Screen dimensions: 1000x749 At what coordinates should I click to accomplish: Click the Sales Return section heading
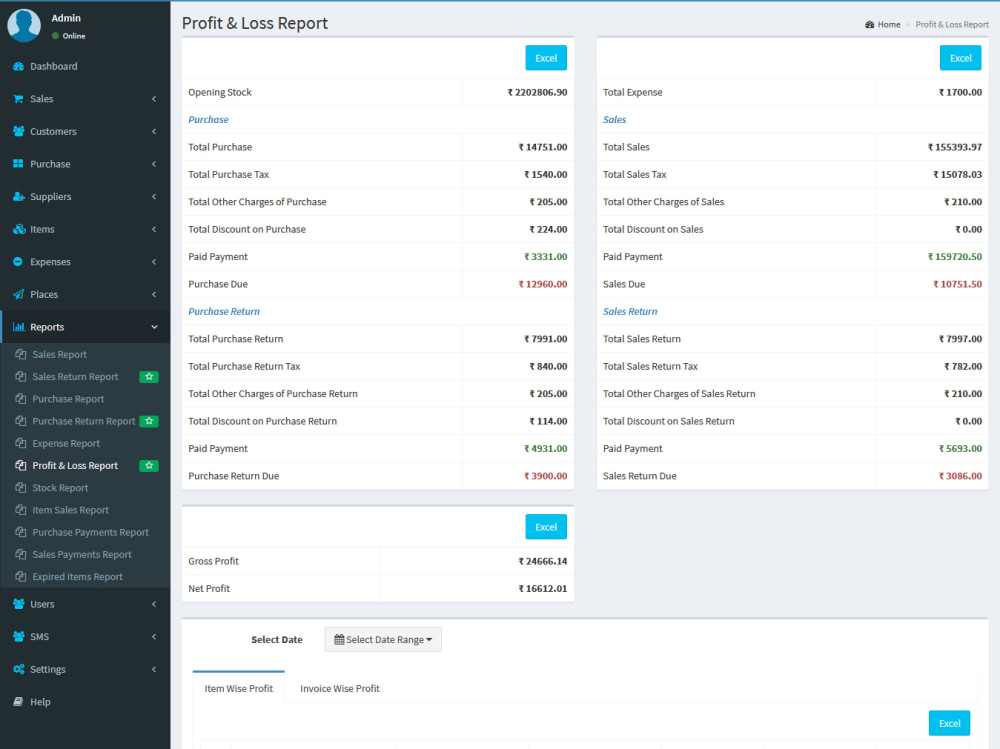click(x=630, y=312)
